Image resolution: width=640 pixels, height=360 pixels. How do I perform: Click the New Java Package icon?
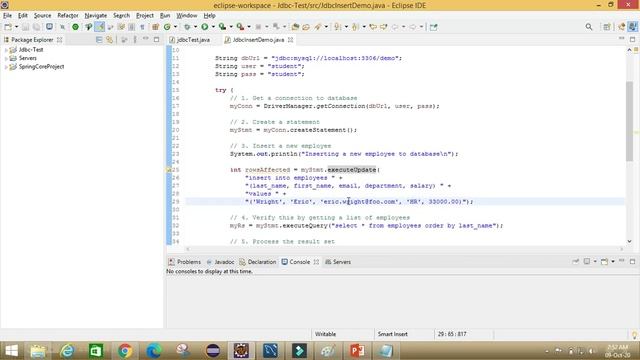155,27
